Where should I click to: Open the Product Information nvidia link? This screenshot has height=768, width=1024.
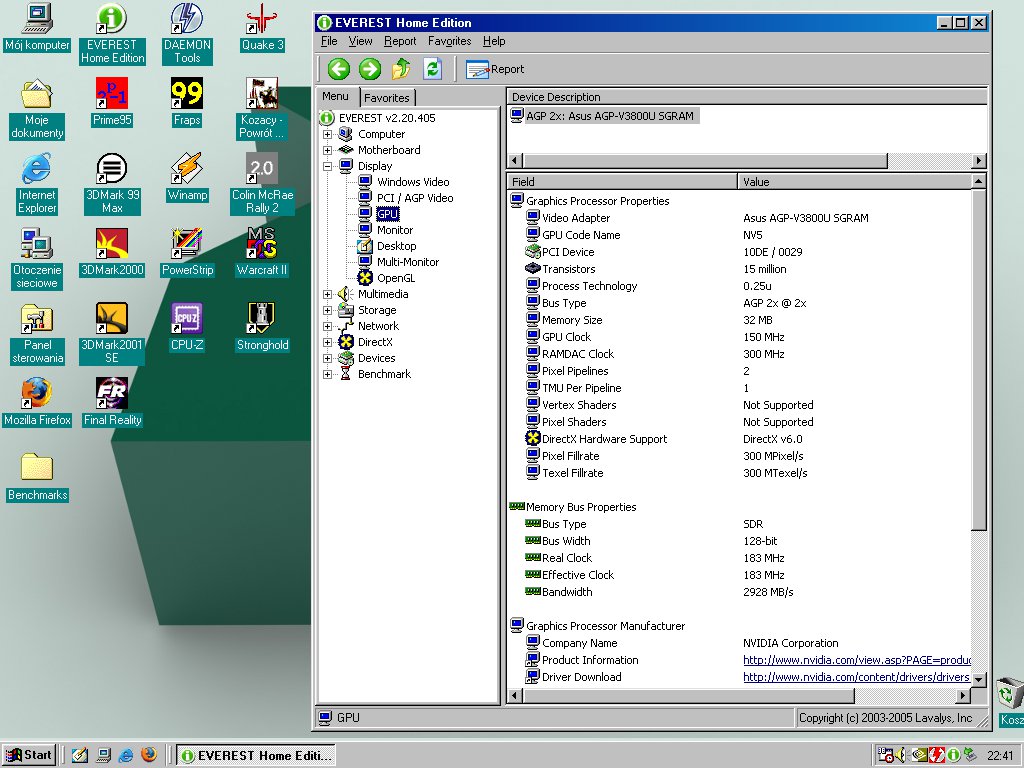tap(856, 660)
